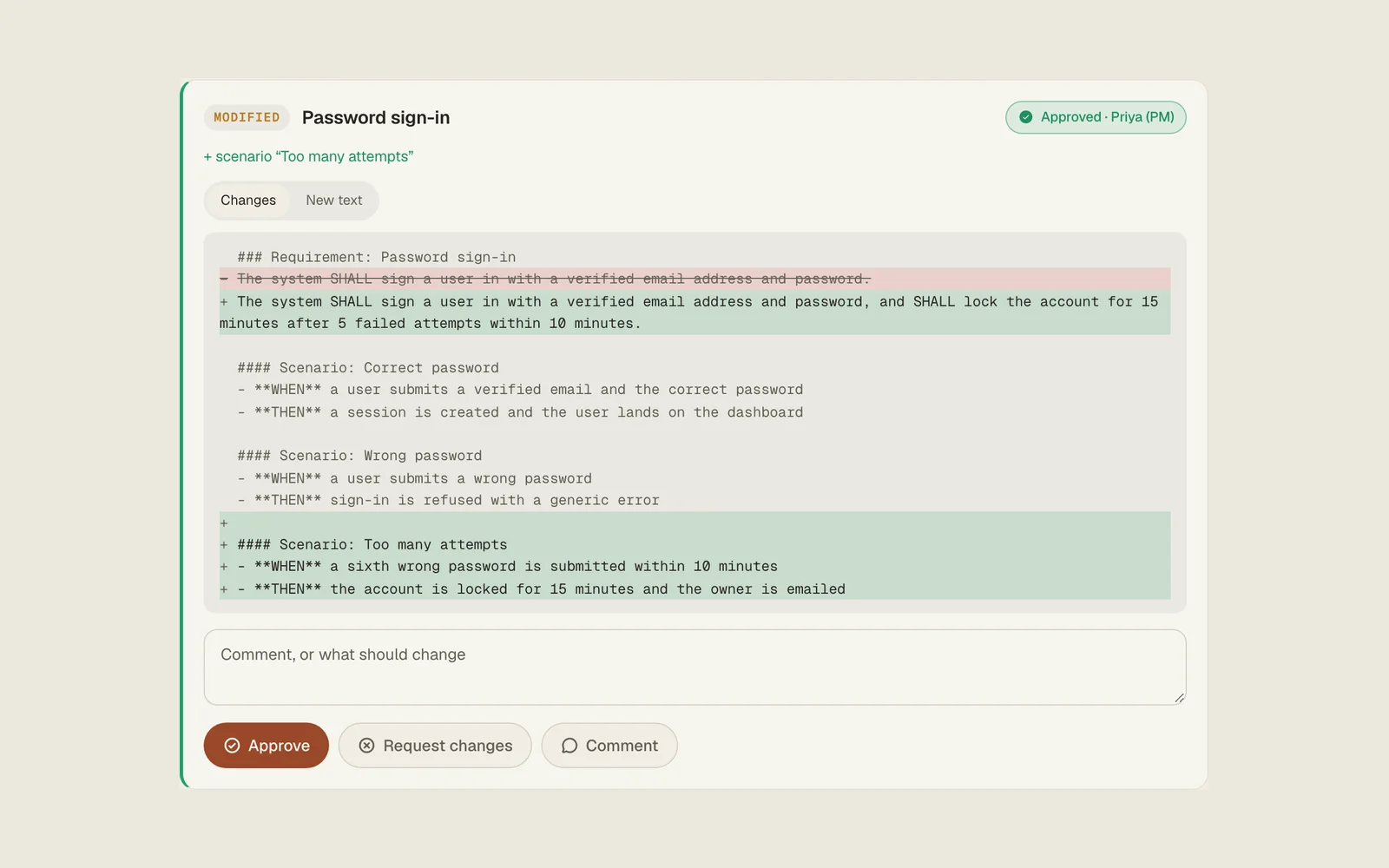Screen dimensions: 1389x868
Task: Click the checkmark icon on Approve button
Action: coord(232,746)
